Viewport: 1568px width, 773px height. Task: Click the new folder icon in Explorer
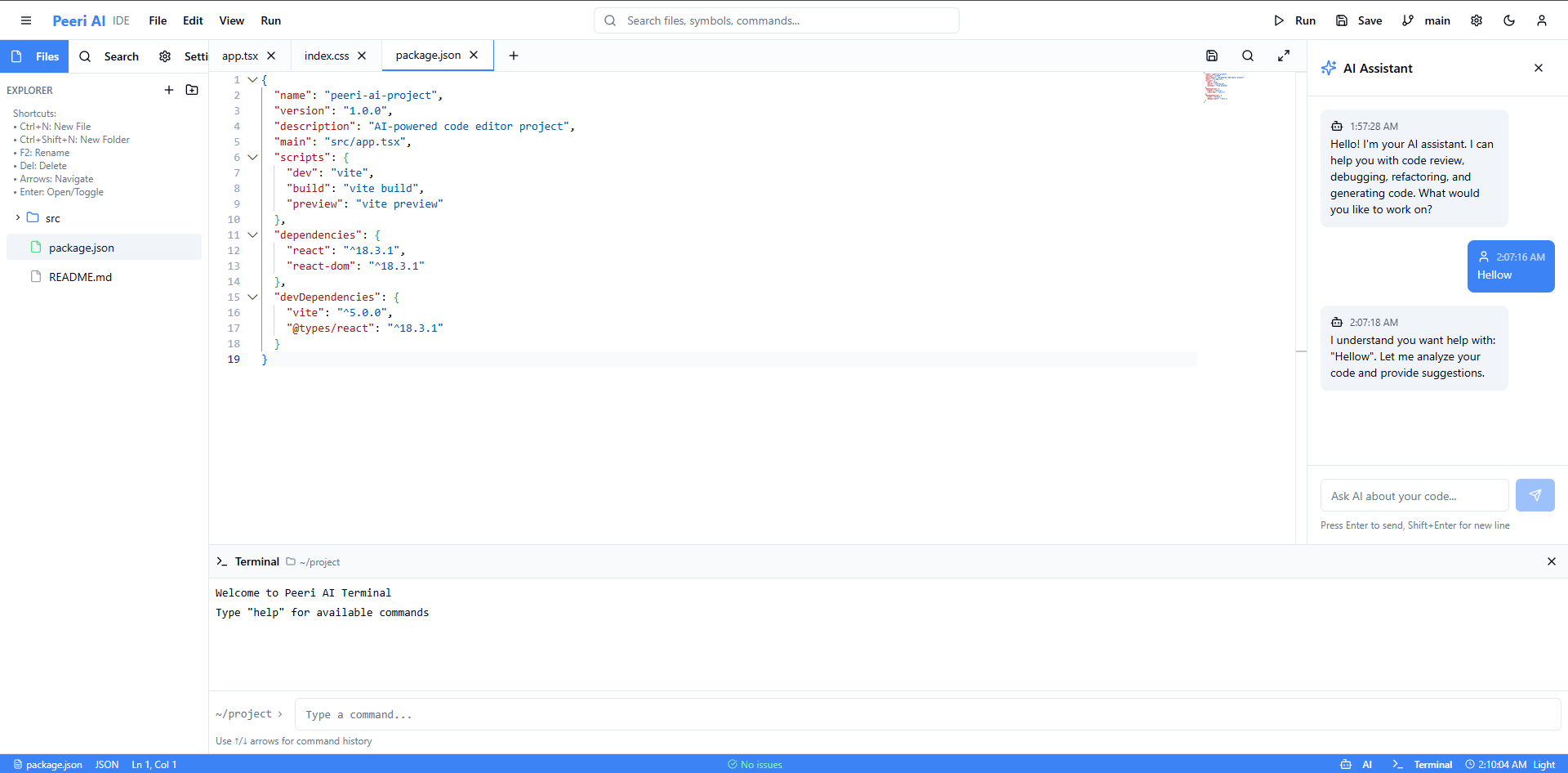(192, 90)
